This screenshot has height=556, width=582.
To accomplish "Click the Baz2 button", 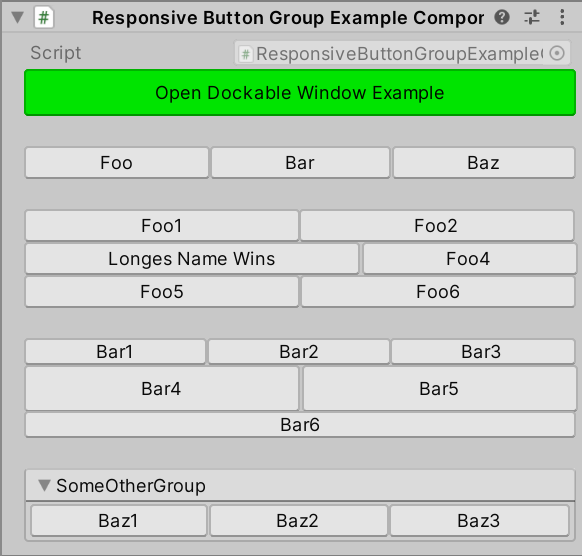I will [x=298, y=520].
